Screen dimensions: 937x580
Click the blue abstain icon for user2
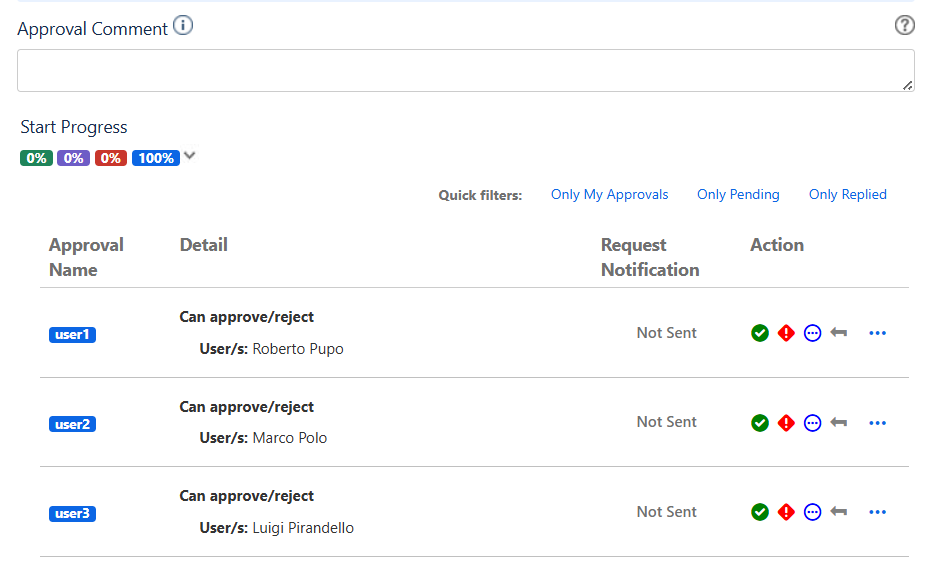[x=812, y=423]
